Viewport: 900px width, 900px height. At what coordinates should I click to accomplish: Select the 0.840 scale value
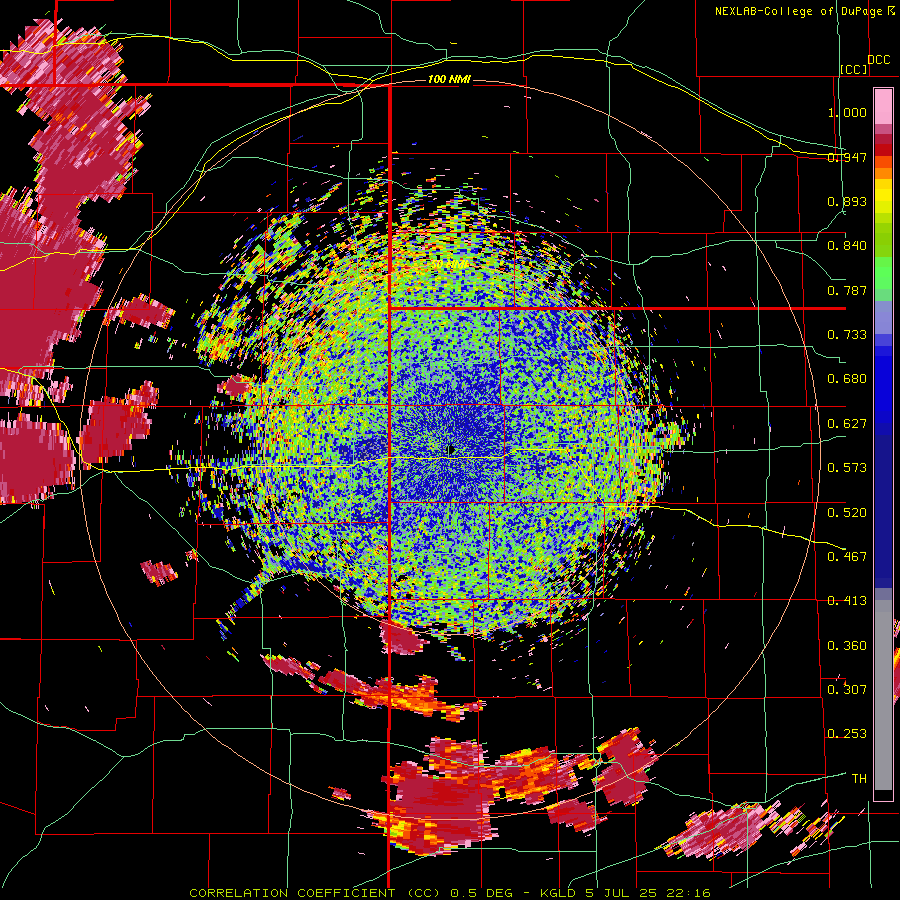click(x=847, y=246)
